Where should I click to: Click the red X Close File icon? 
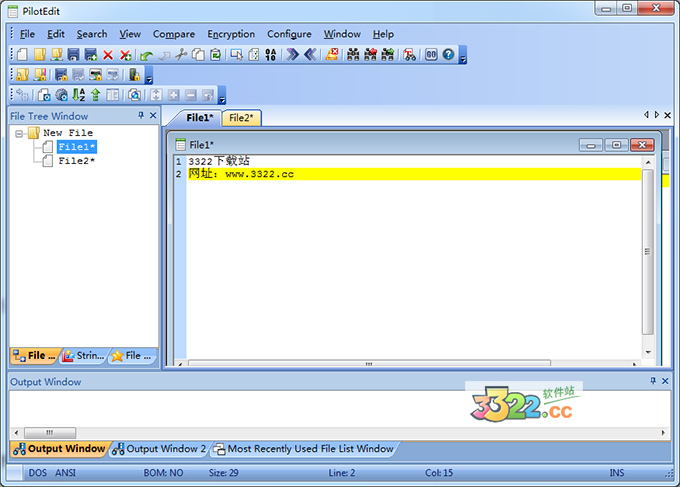tap(108, 55)
